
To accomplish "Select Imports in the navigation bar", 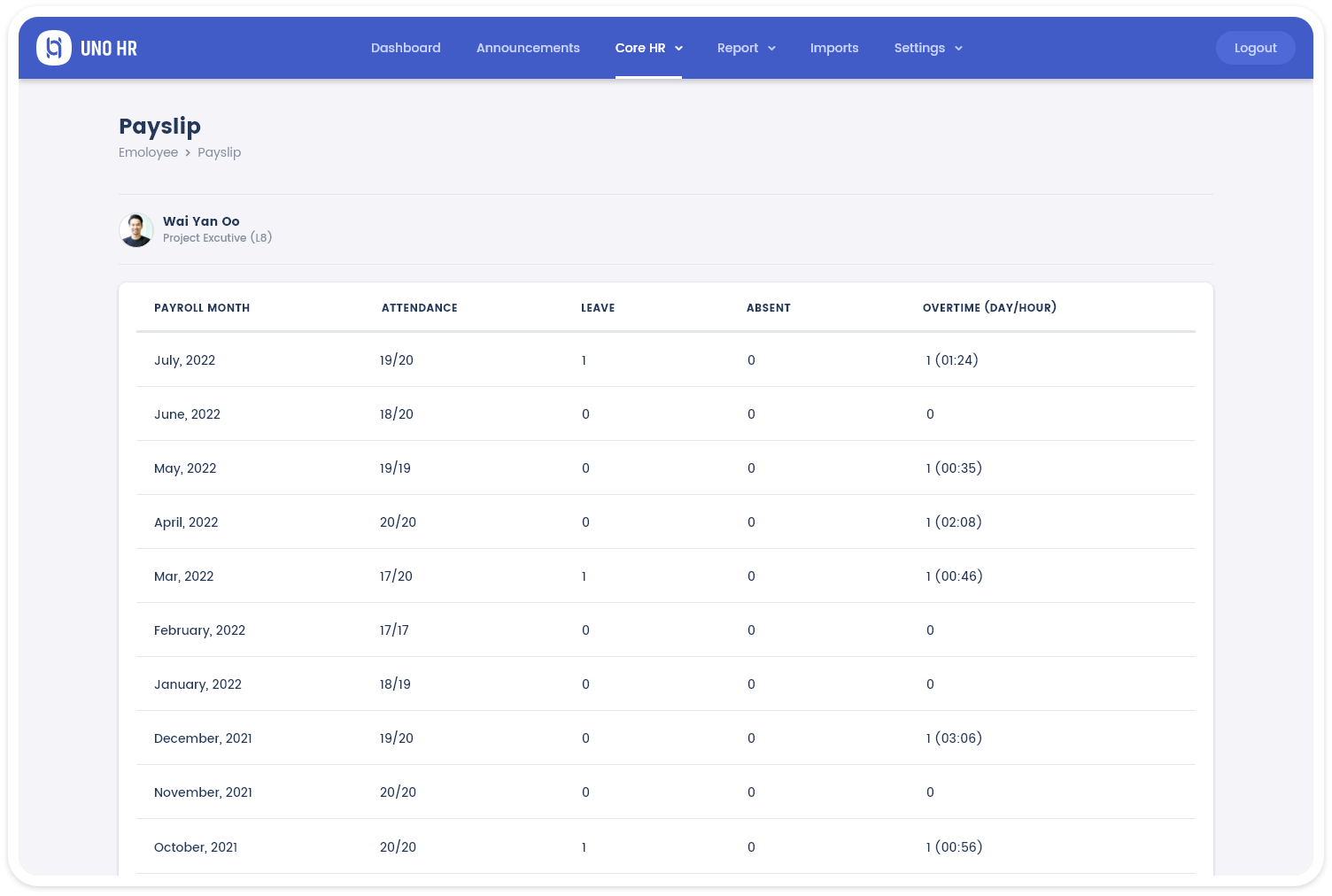I will pos(834,48).
